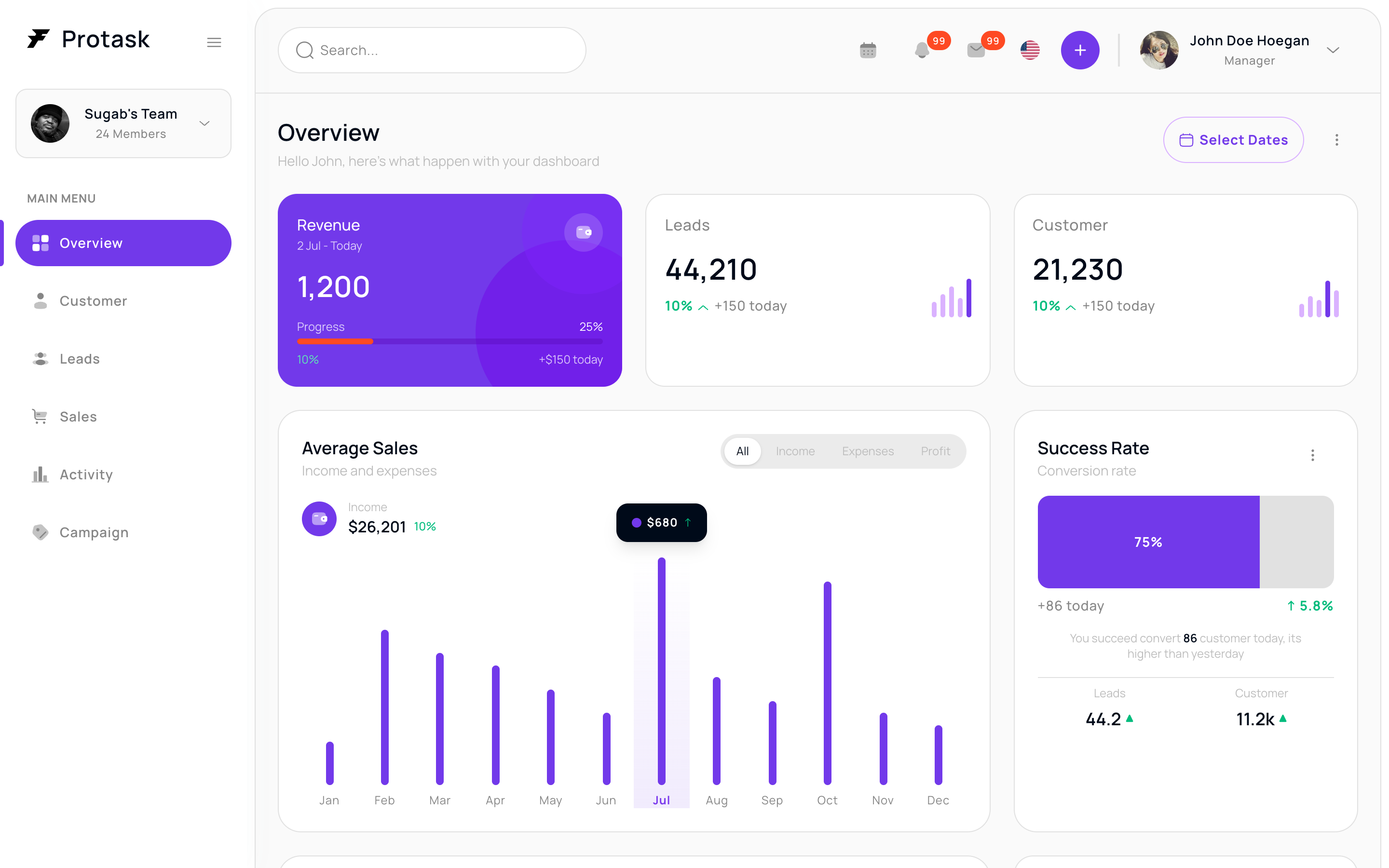Select the All filter tab
This screenshot has width=1389, height=868.
tap(743, 451)
